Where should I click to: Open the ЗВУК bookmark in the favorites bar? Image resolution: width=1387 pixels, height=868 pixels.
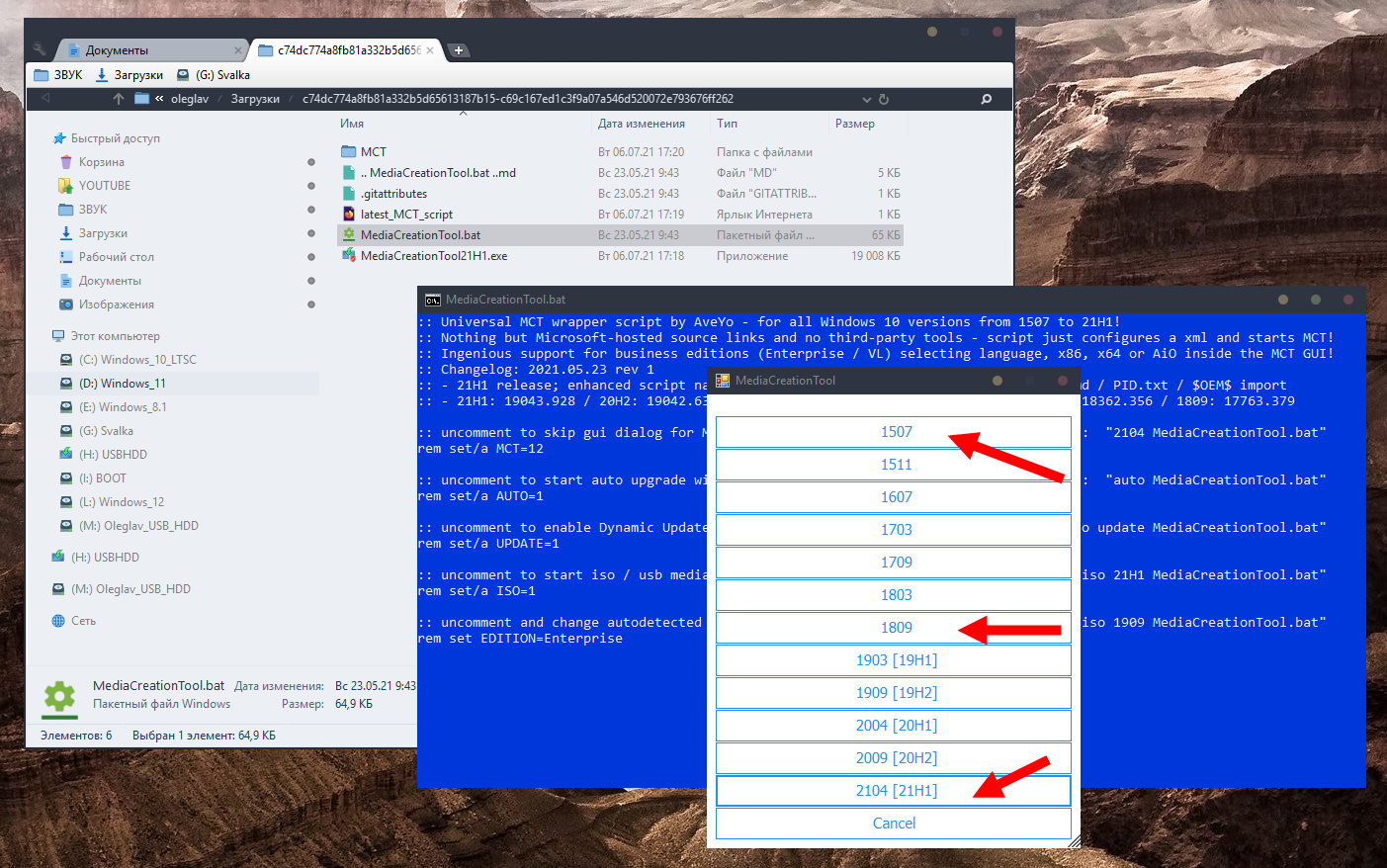[58, 75]
